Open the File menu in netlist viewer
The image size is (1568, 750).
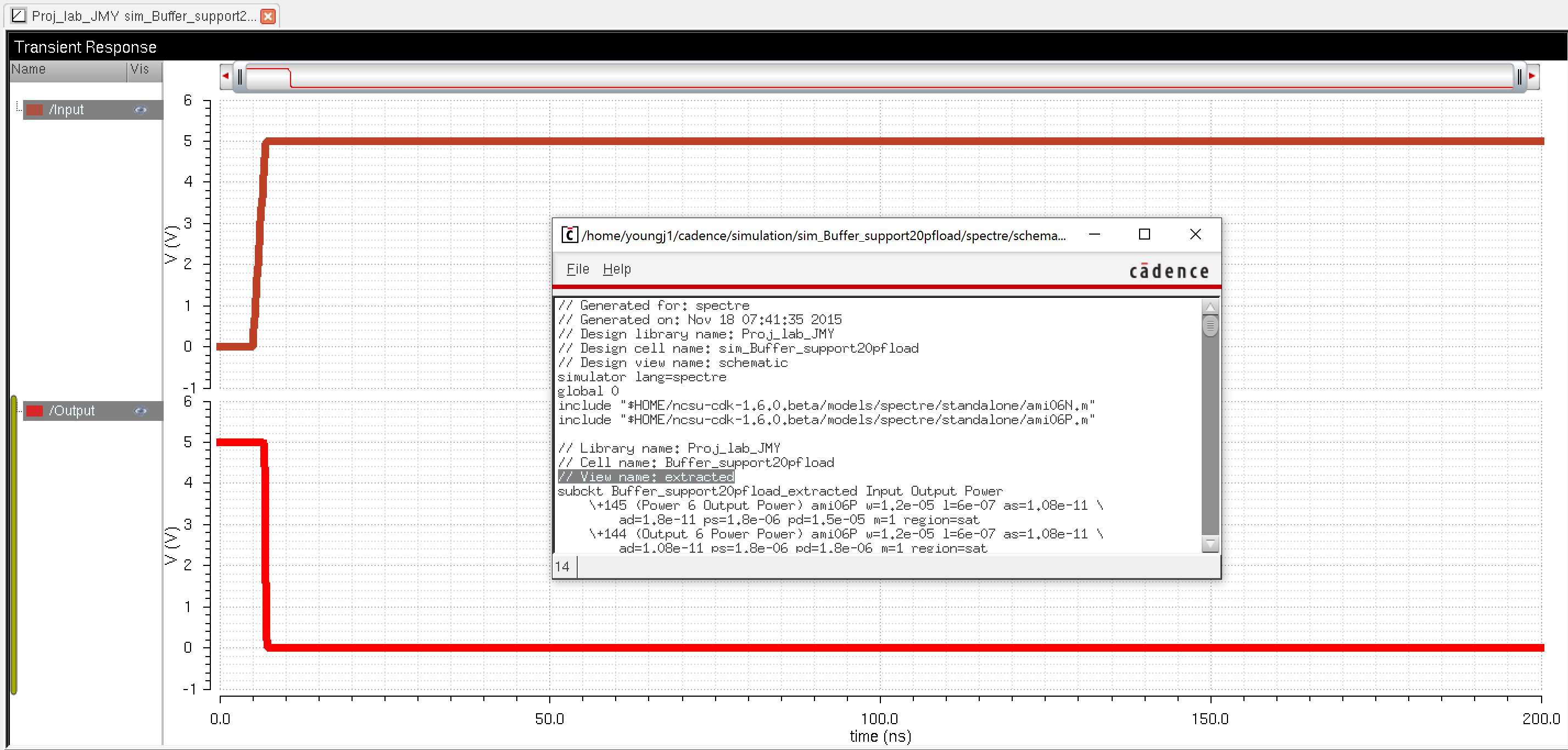pos(577,269)
